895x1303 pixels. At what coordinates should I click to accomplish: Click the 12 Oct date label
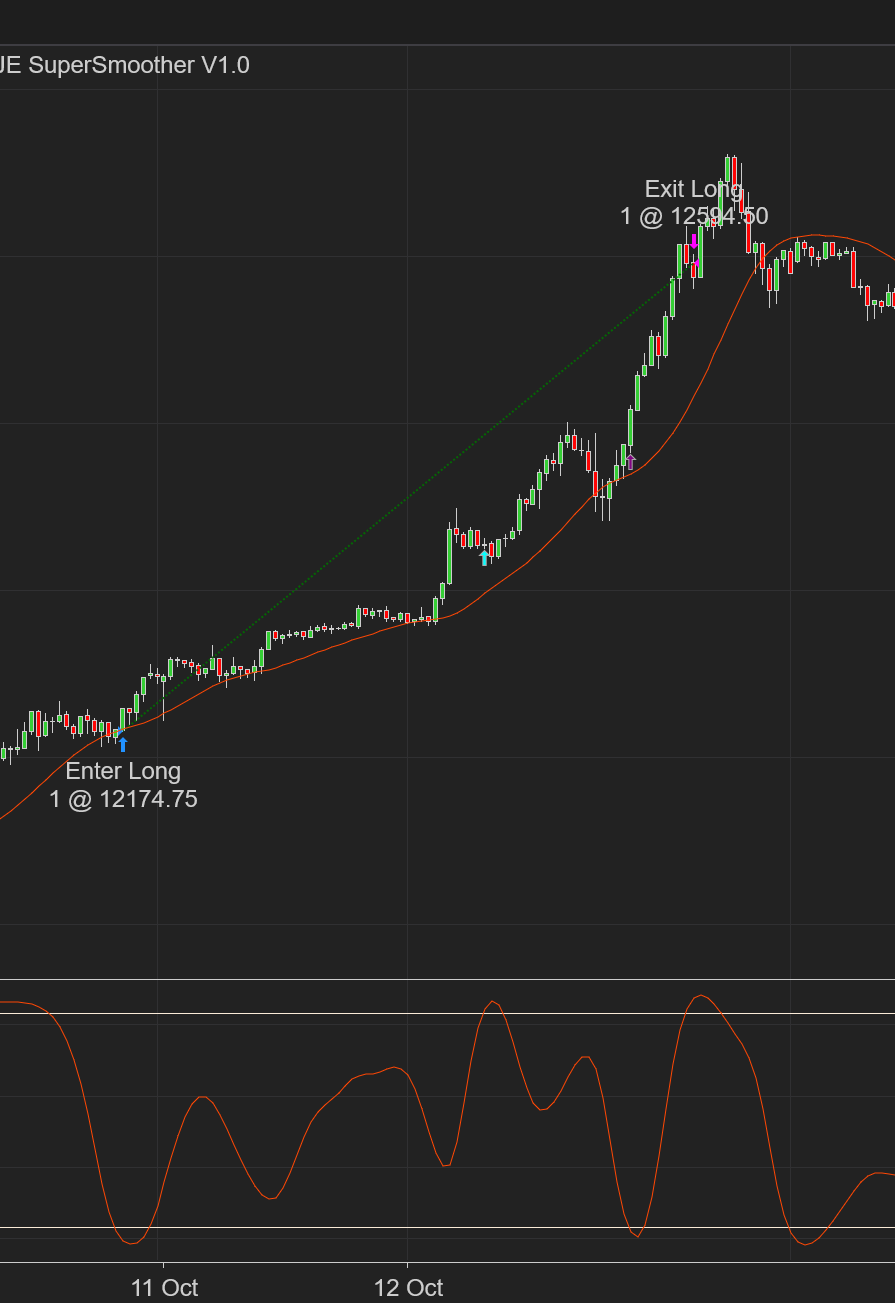coord(408,1287)
